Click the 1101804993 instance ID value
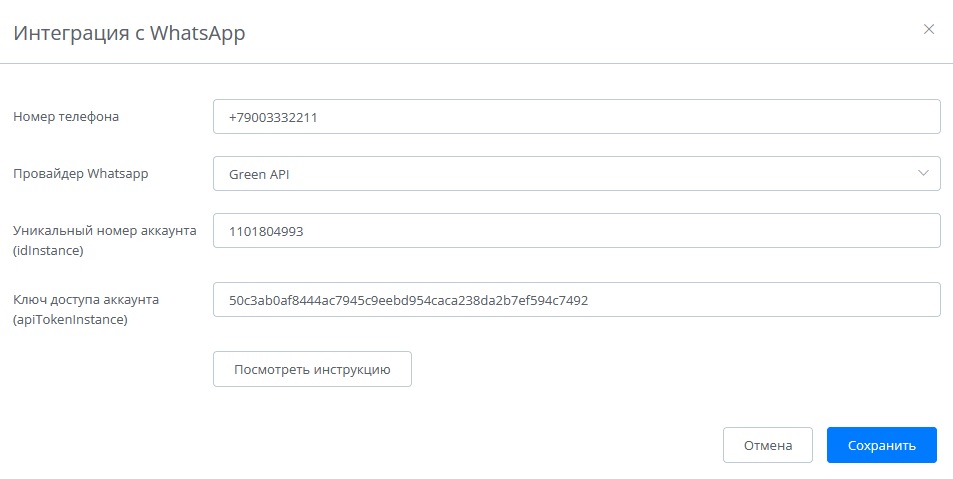The height and width of the screenshot is (479, 953). pos(266,231)
